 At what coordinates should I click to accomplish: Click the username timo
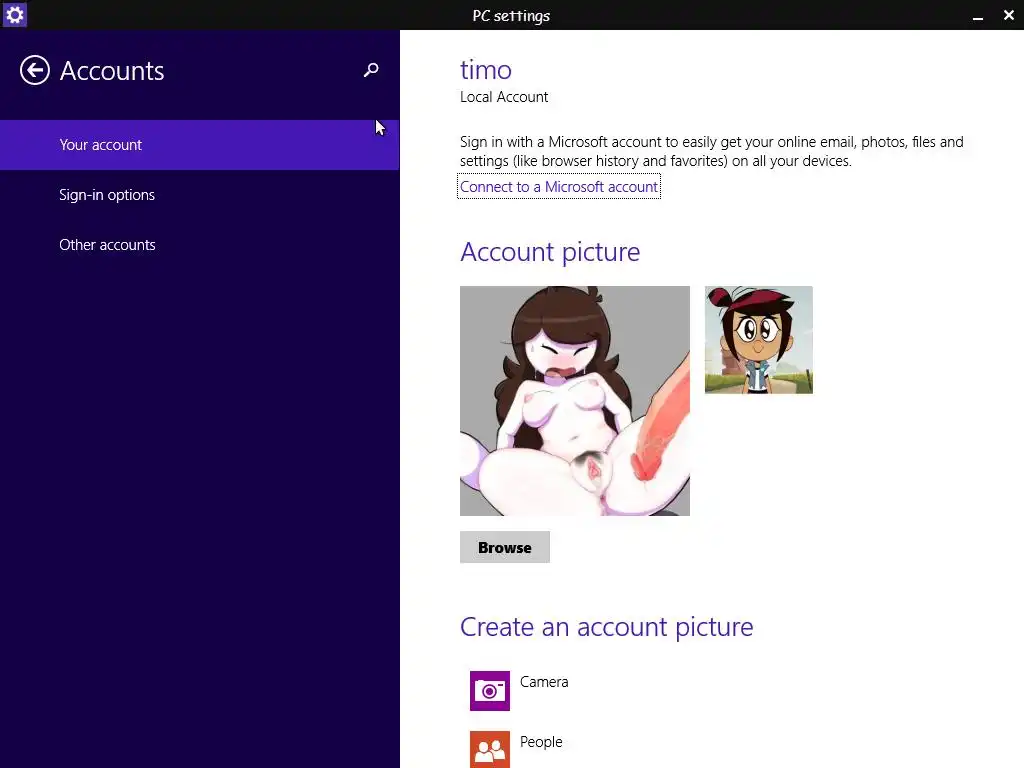[x=486, y=70]
